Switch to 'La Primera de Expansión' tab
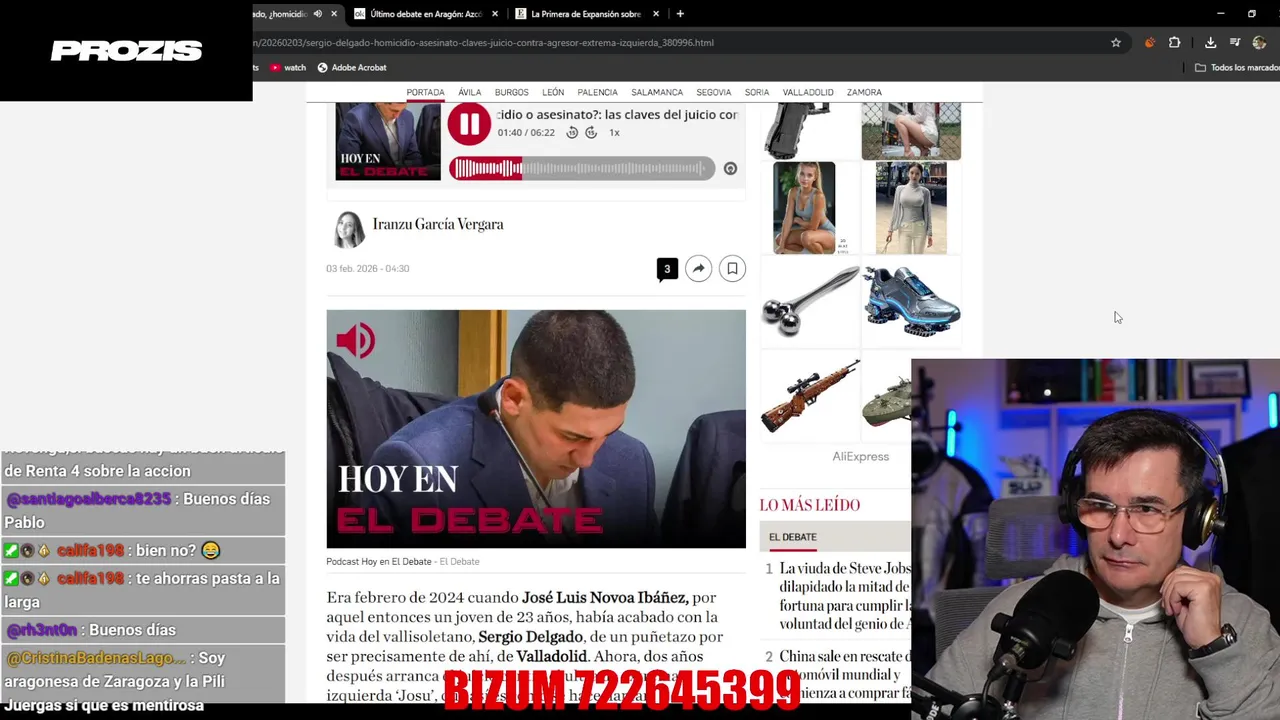The image size is (1280, 720). click(586, 14)
